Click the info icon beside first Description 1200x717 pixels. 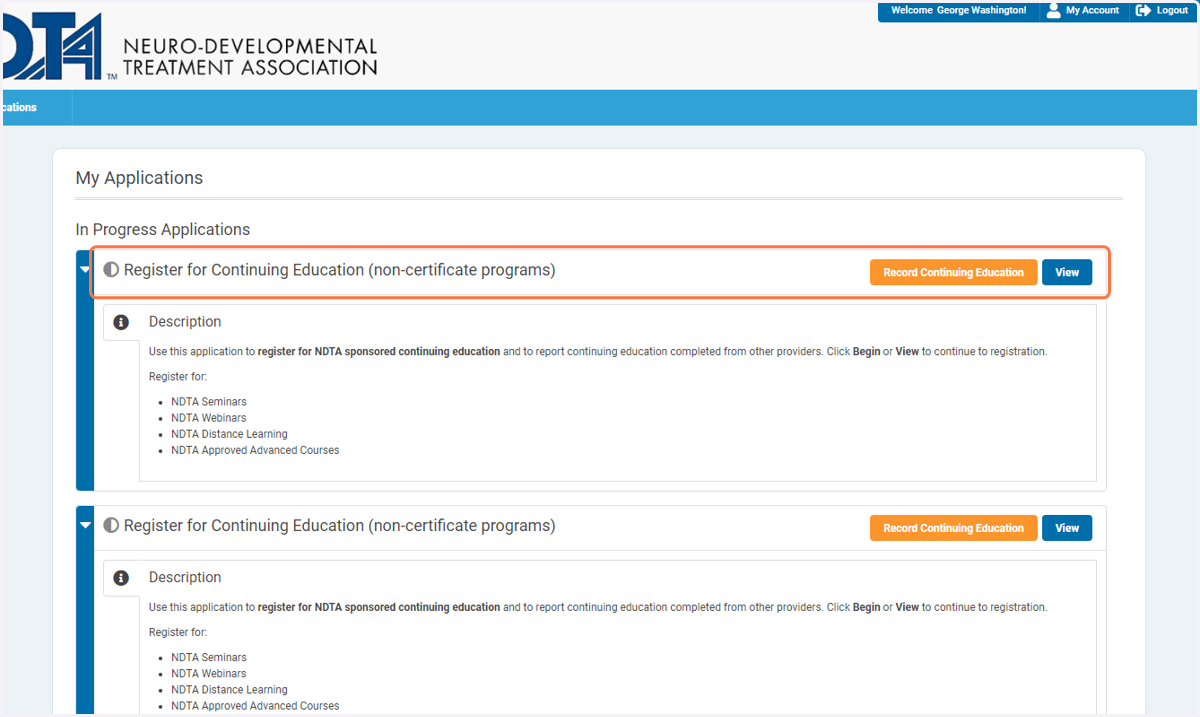[x=121, y=322]
